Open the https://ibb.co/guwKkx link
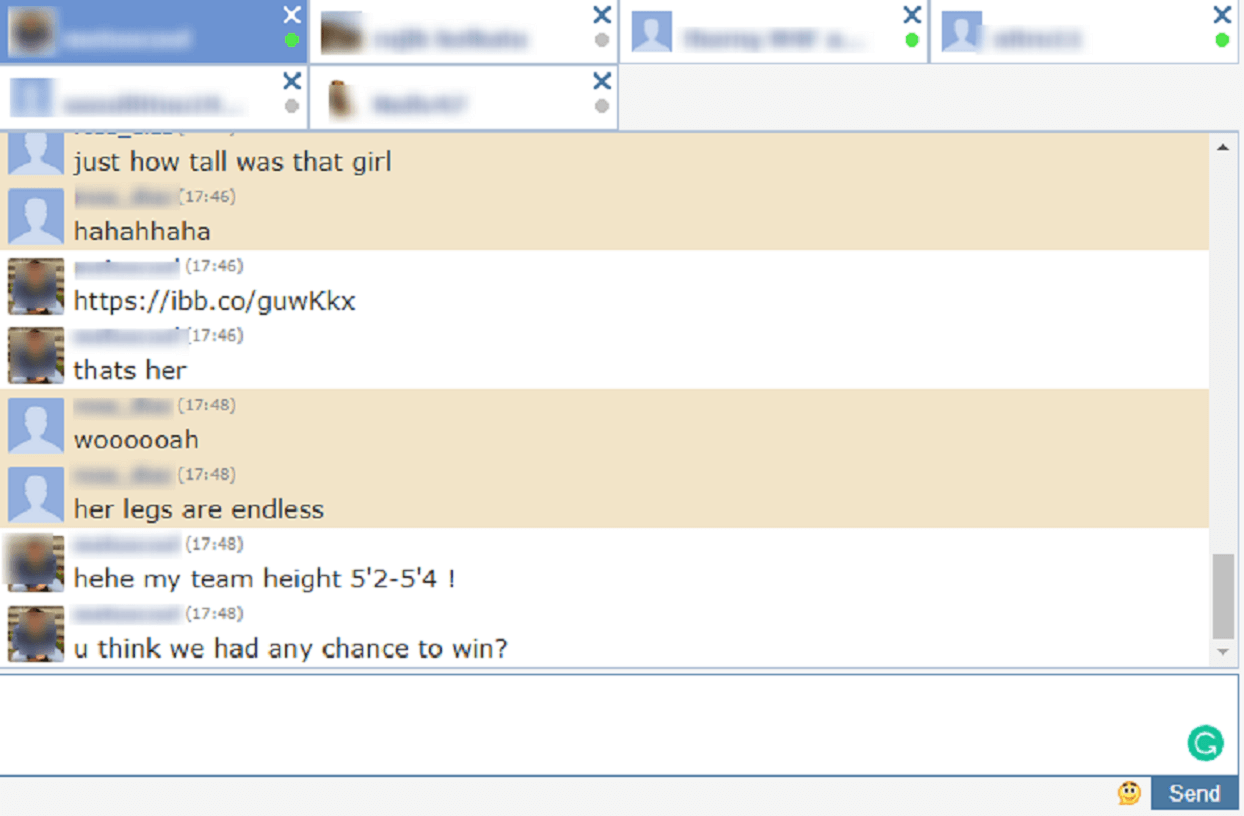 coord(215,301)
